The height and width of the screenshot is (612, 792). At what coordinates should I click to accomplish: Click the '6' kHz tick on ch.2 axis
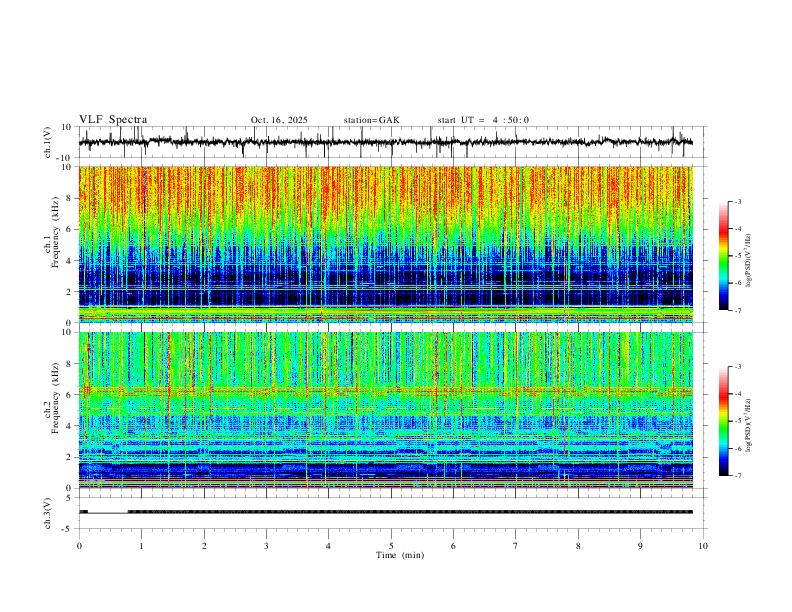pos(69,395)
